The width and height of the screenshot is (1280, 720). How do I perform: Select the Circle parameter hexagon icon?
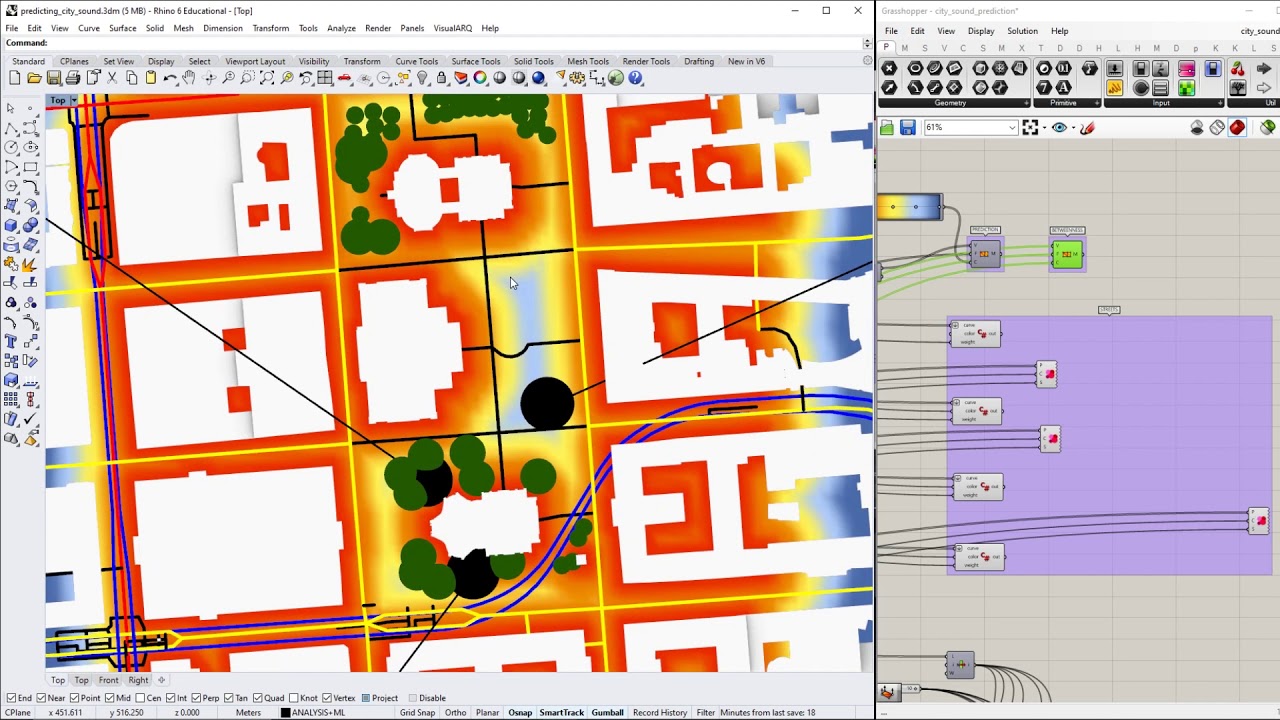(x=916, y=68)
